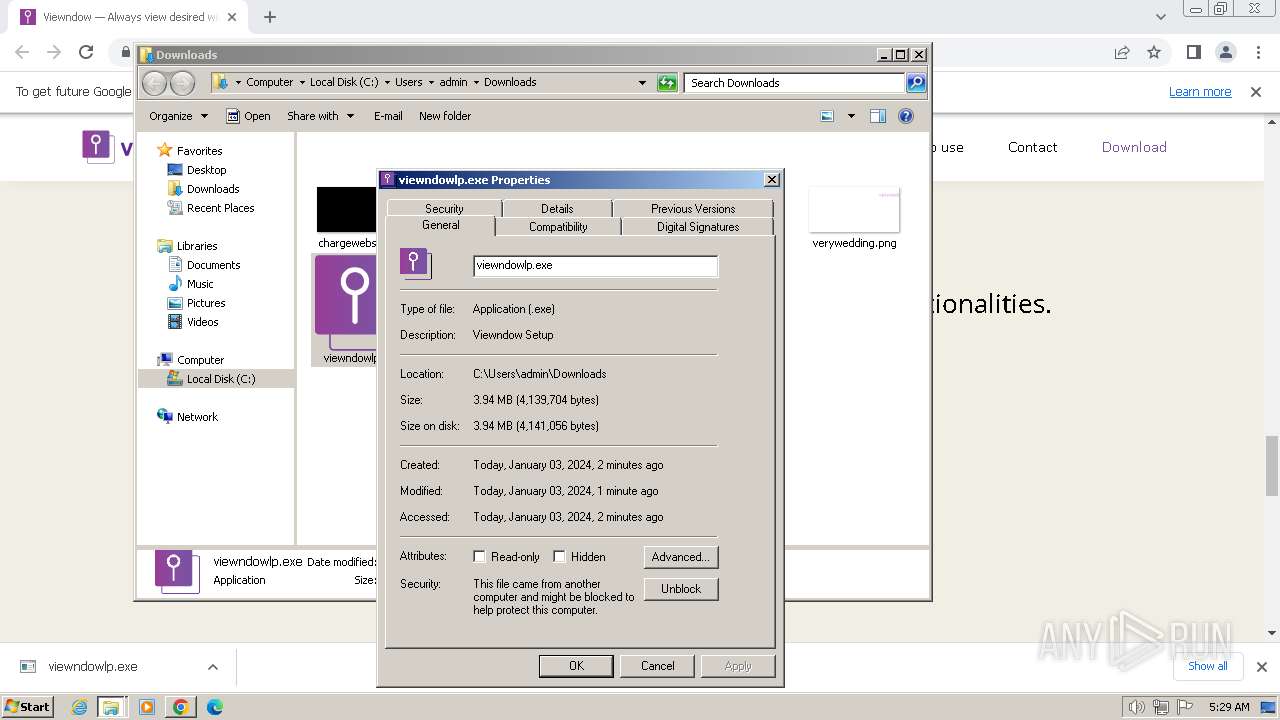Change view icon in Explorer toolbar
Image resolution: width=1280 pixels, height=720 pixels.
tap(827, 116)
